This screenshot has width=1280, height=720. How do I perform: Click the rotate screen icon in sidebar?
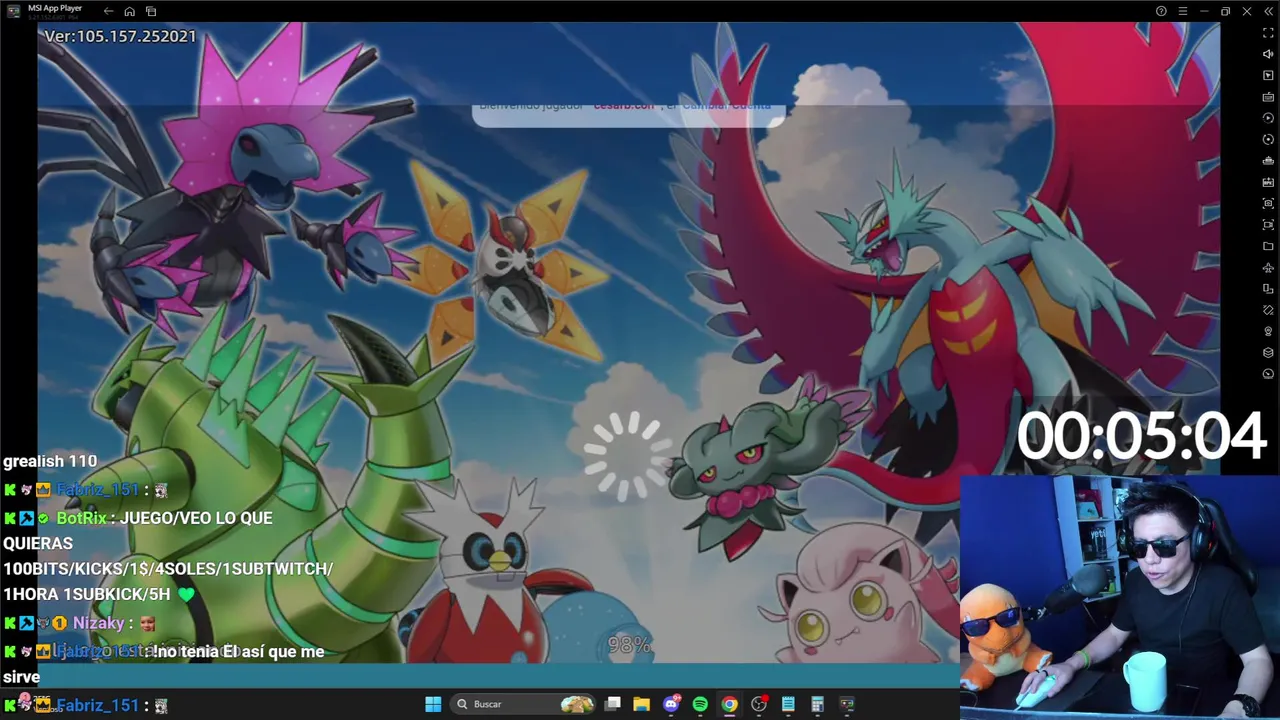click(x=1268, y=289)
